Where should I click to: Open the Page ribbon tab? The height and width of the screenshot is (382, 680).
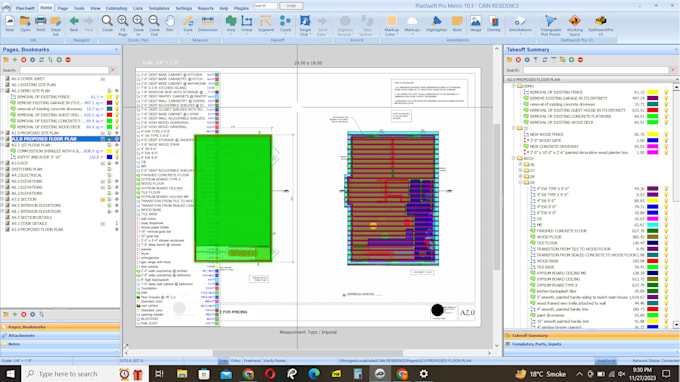coord(62,8)
